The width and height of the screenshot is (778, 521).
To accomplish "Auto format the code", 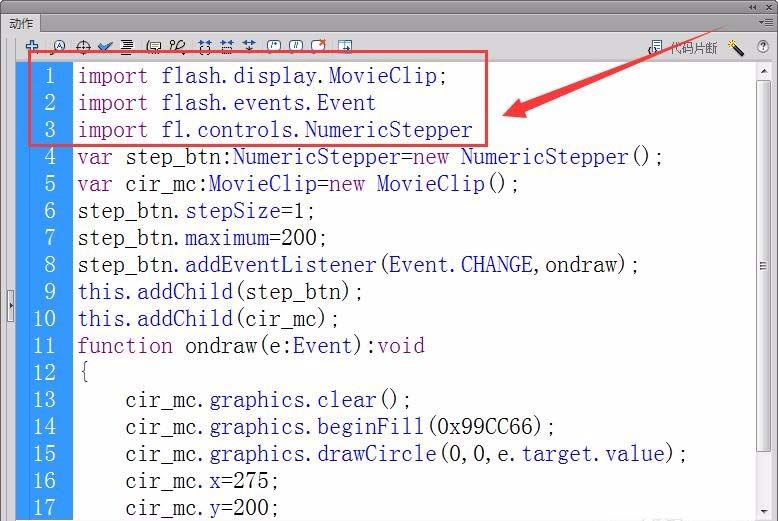I will tap(127, 47).
